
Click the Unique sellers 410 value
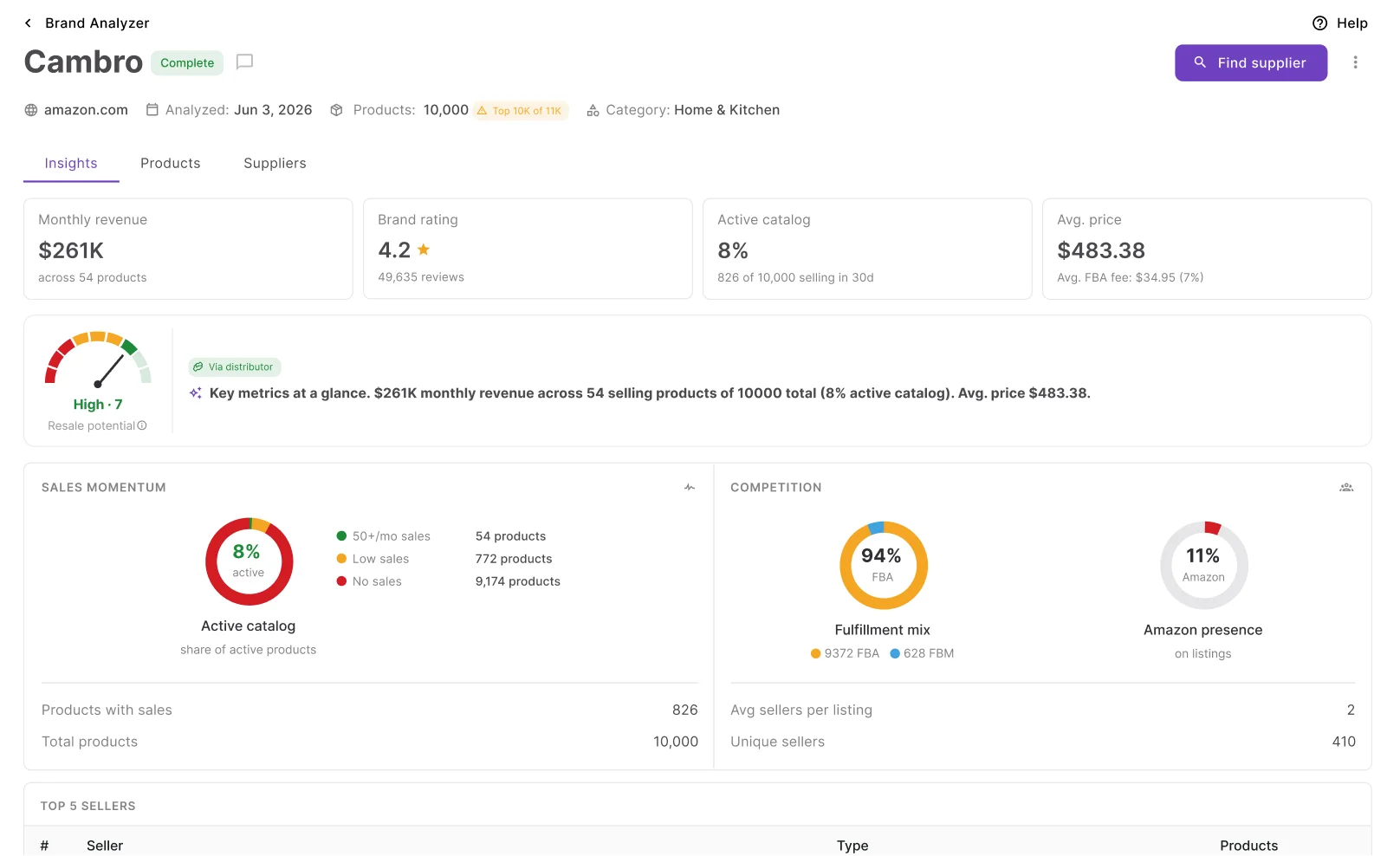1344,742
